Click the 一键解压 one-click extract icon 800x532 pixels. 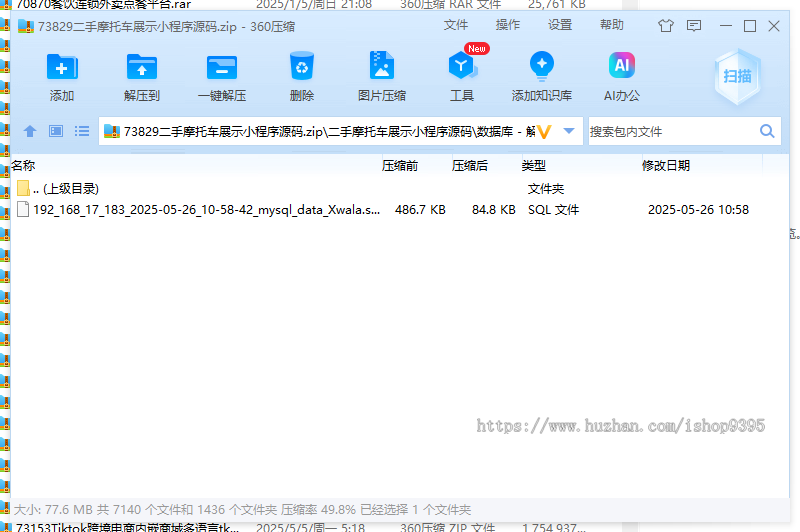click(x=222, y=67)
